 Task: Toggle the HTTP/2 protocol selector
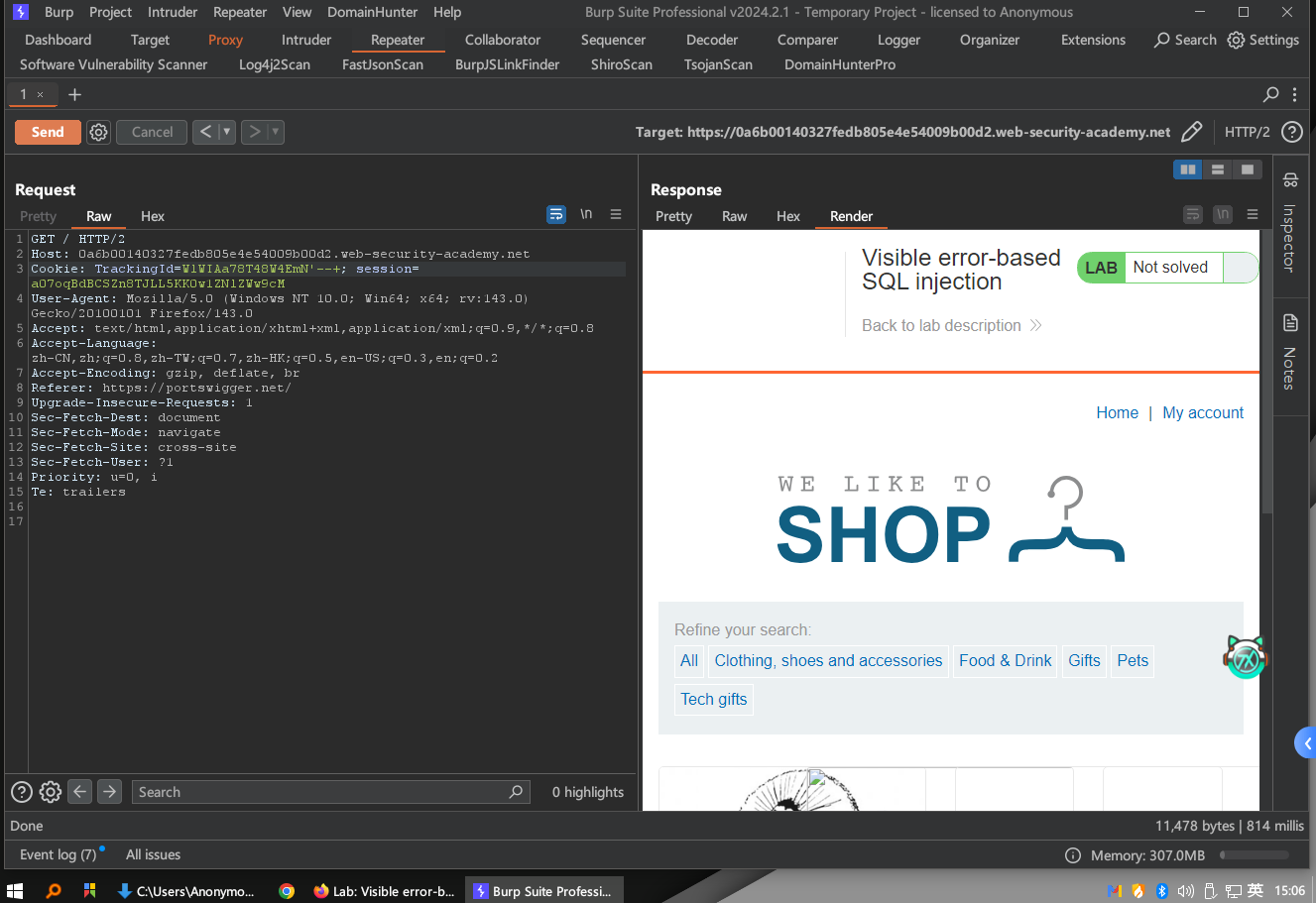click(x=1247, y=132)
